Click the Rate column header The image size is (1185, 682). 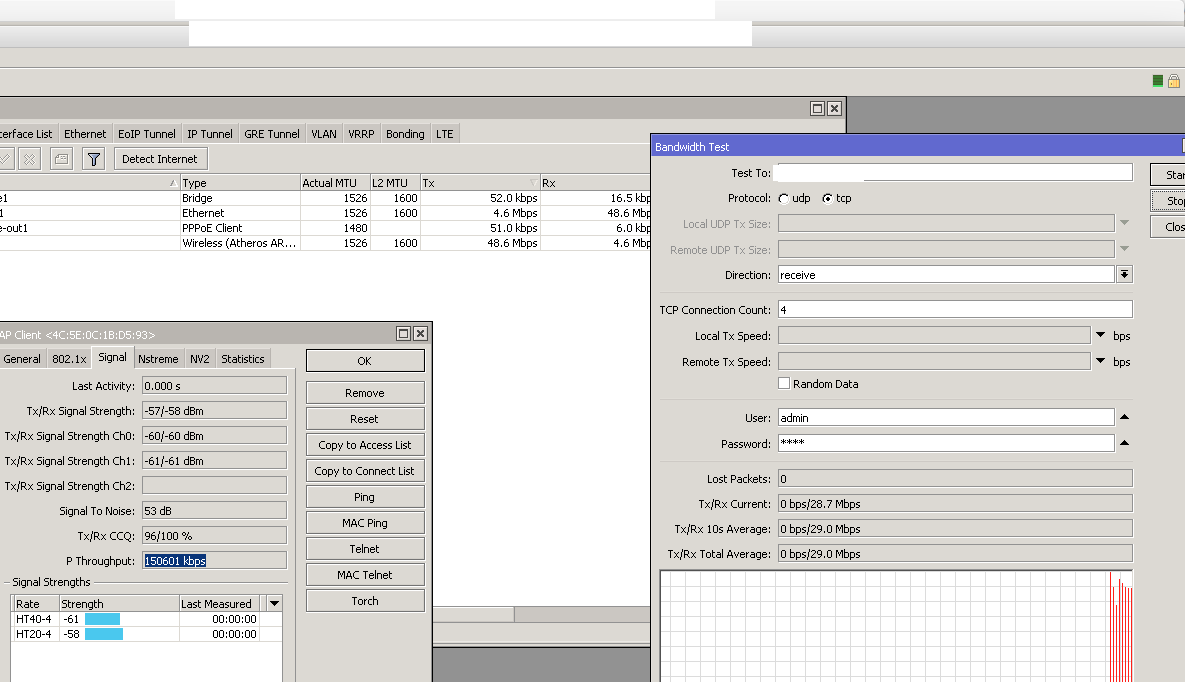click(x=36, y=603)
